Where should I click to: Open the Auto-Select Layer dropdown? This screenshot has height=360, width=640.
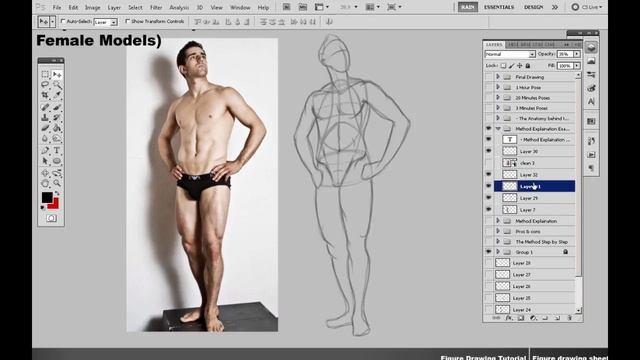(x=106, y=22)
